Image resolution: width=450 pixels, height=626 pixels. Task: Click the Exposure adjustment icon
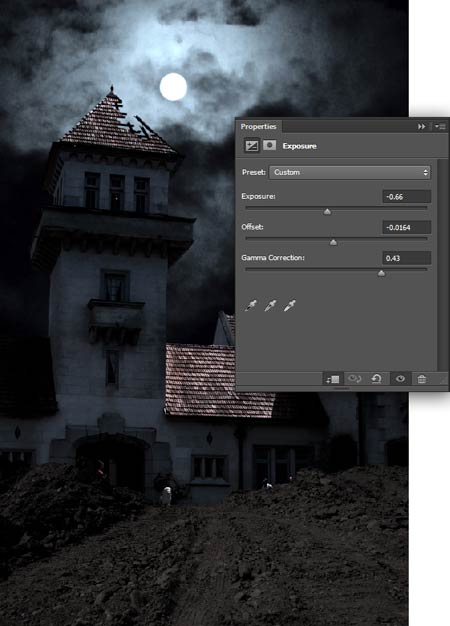(x=252, y=146)
